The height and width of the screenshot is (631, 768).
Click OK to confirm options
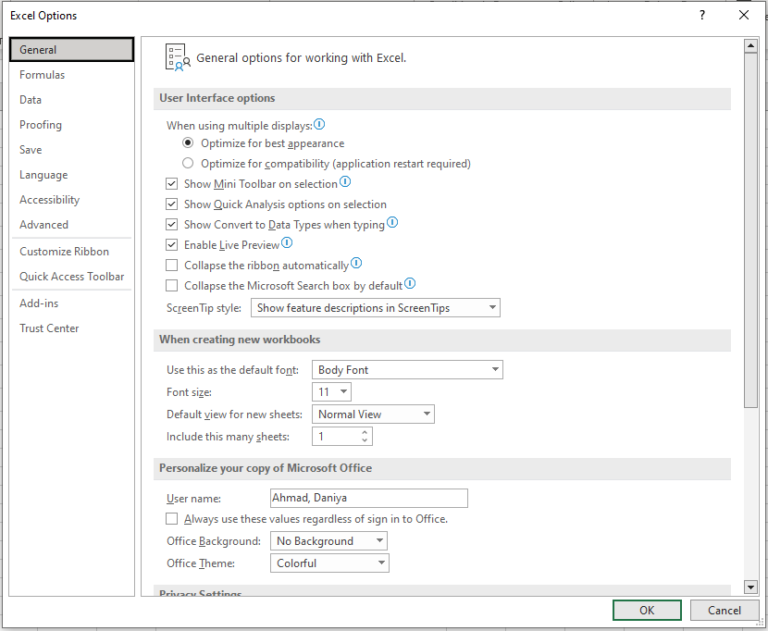tap(647, 610)
